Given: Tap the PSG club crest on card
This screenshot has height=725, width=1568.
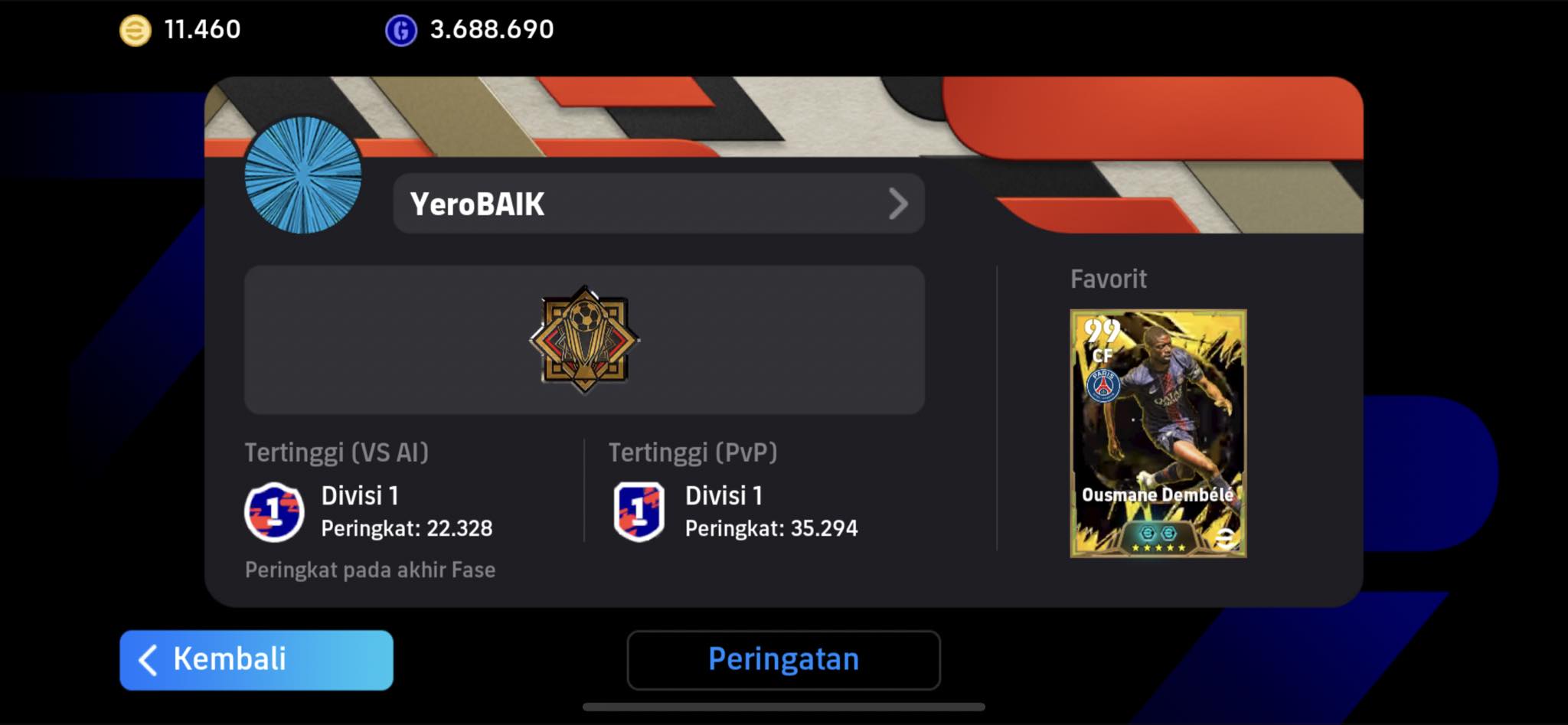Looking at the screenshot, I should click(1103, 386).
